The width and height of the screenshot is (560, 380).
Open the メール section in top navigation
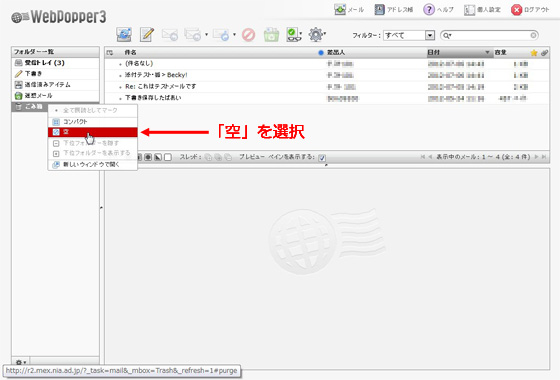pyautogui.click(x=349, y=10)
